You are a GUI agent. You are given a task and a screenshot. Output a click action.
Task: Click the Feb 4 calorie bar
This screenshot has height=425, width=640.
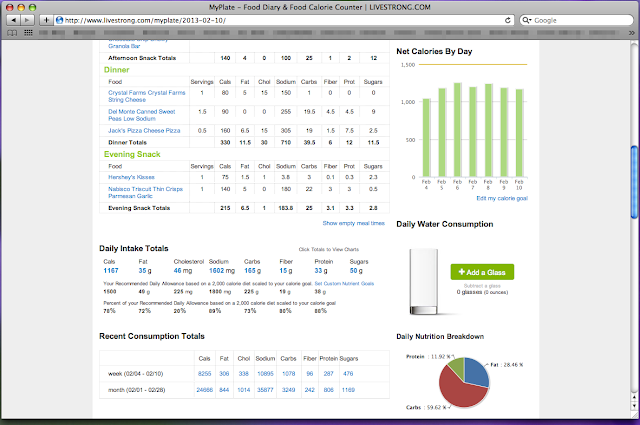426,138
